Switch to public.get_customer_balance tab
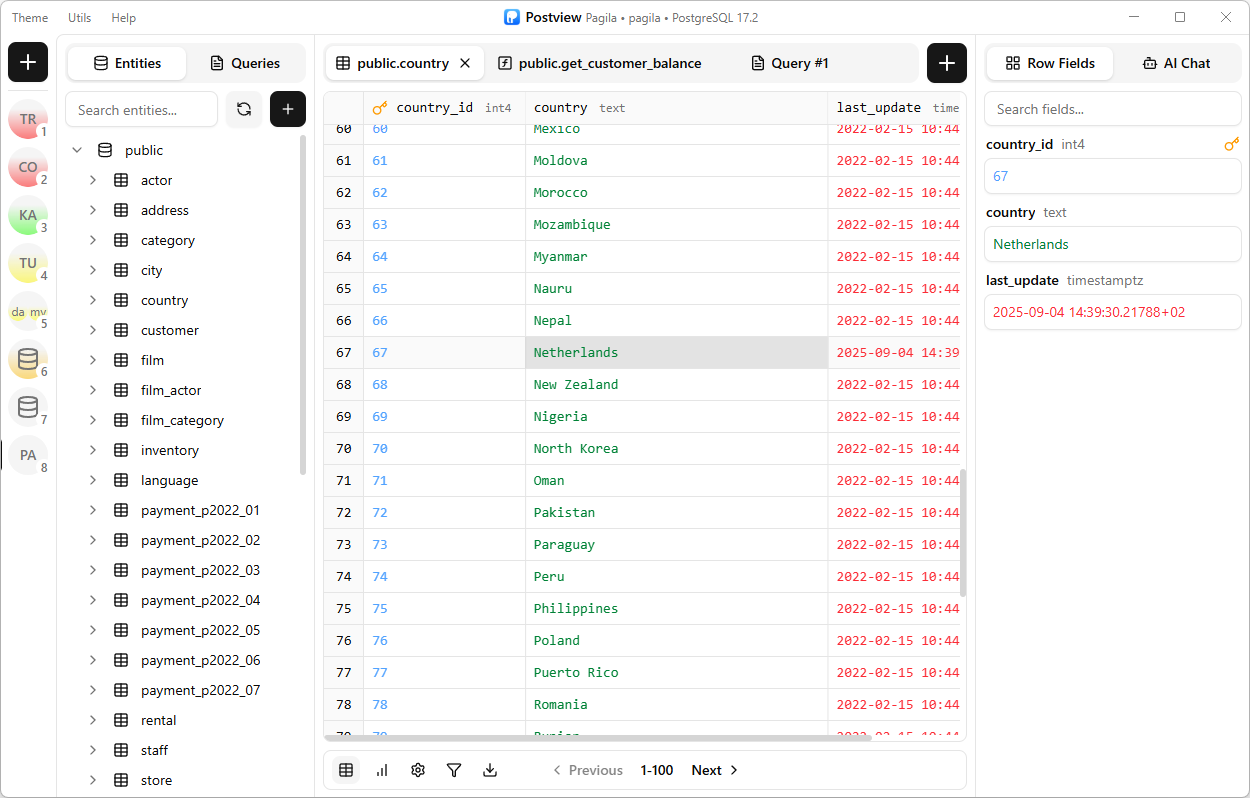Screen dimensions: 1250x798 [x=599, y=63]
